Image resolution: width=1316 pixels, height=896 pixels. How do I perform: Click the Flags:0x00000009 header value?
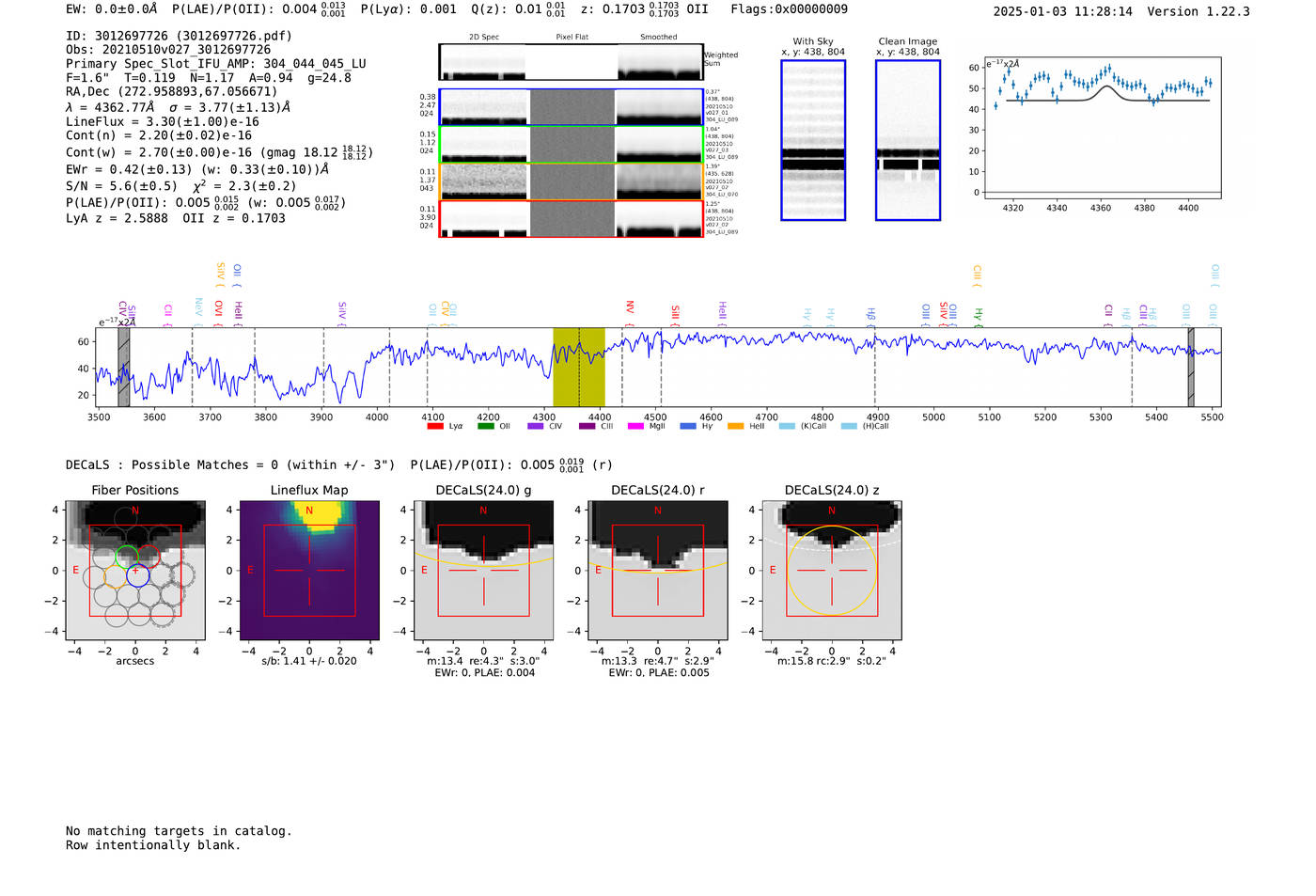789,9
